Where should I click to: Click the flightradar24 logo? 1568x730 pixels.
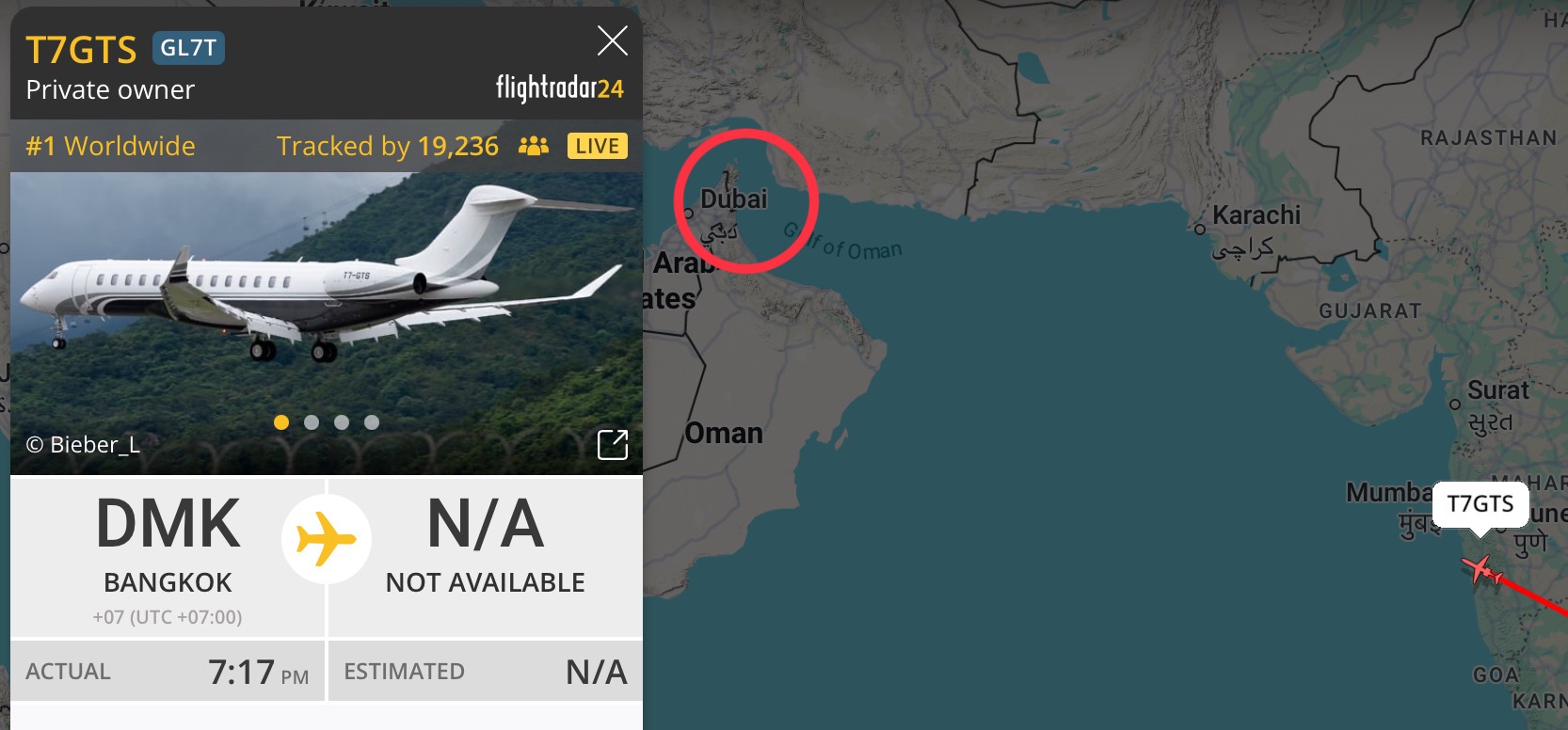tap(560, 87)
